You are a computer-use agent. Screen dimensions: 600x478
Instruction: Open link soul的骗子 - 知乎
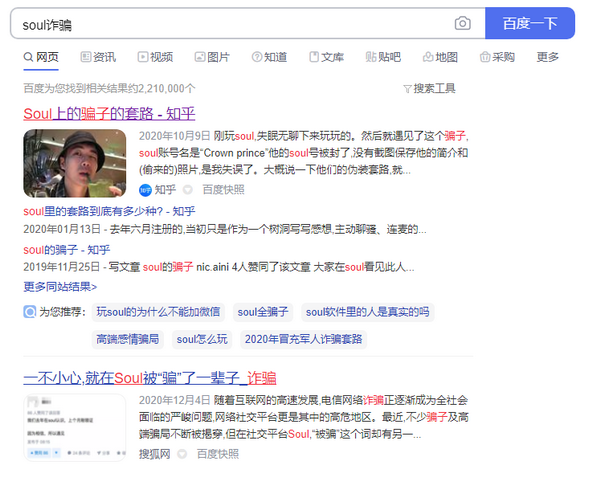(x=67, y=250)
